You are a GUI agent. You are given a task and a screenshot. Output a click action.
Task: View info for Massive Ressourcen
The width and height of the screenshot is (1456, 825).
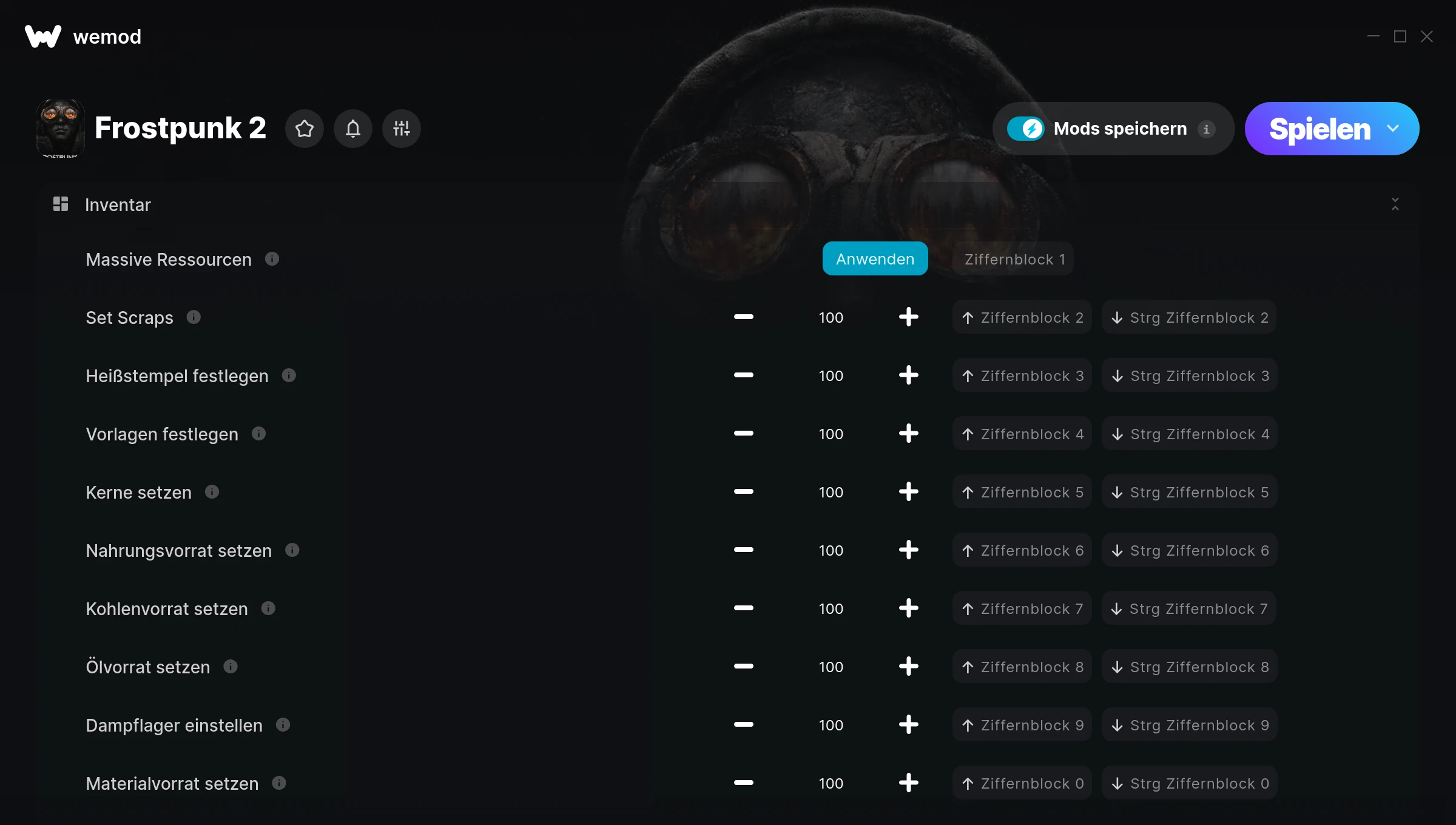click(x=272, y=259)
